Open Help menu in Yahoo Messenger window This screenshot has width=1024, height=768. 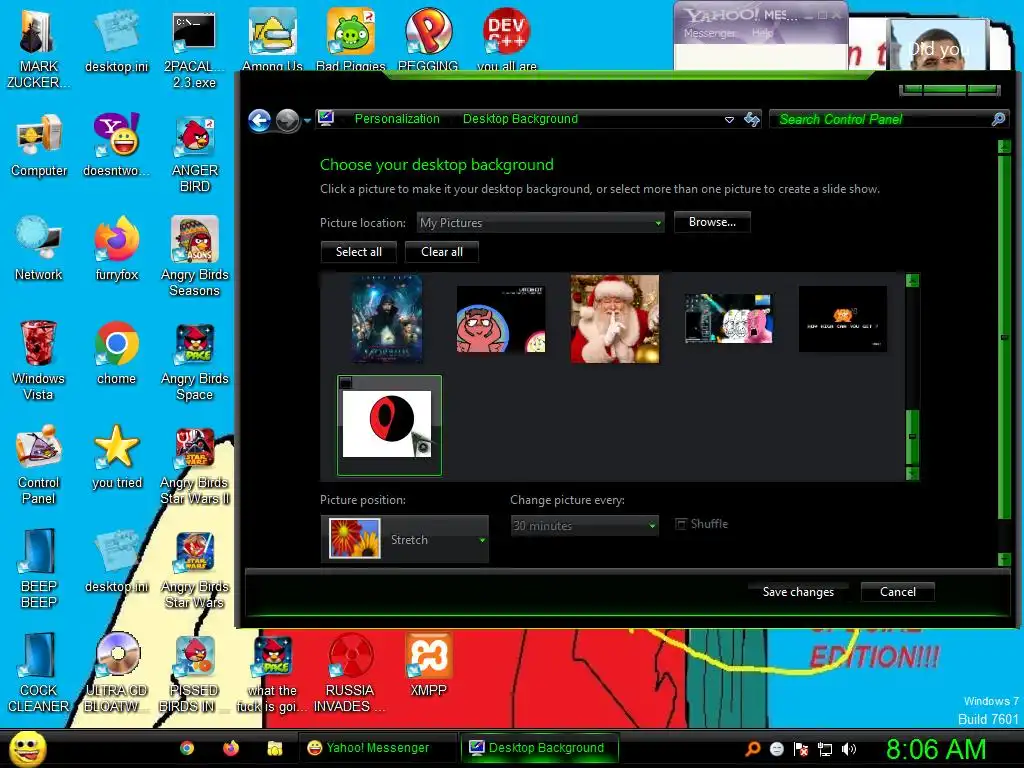pos(763,33)
